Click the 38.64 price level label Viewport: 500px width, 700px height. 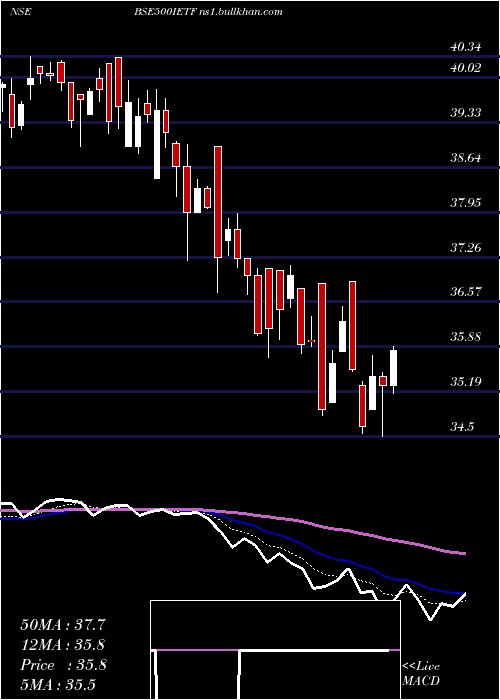[466, 158]
